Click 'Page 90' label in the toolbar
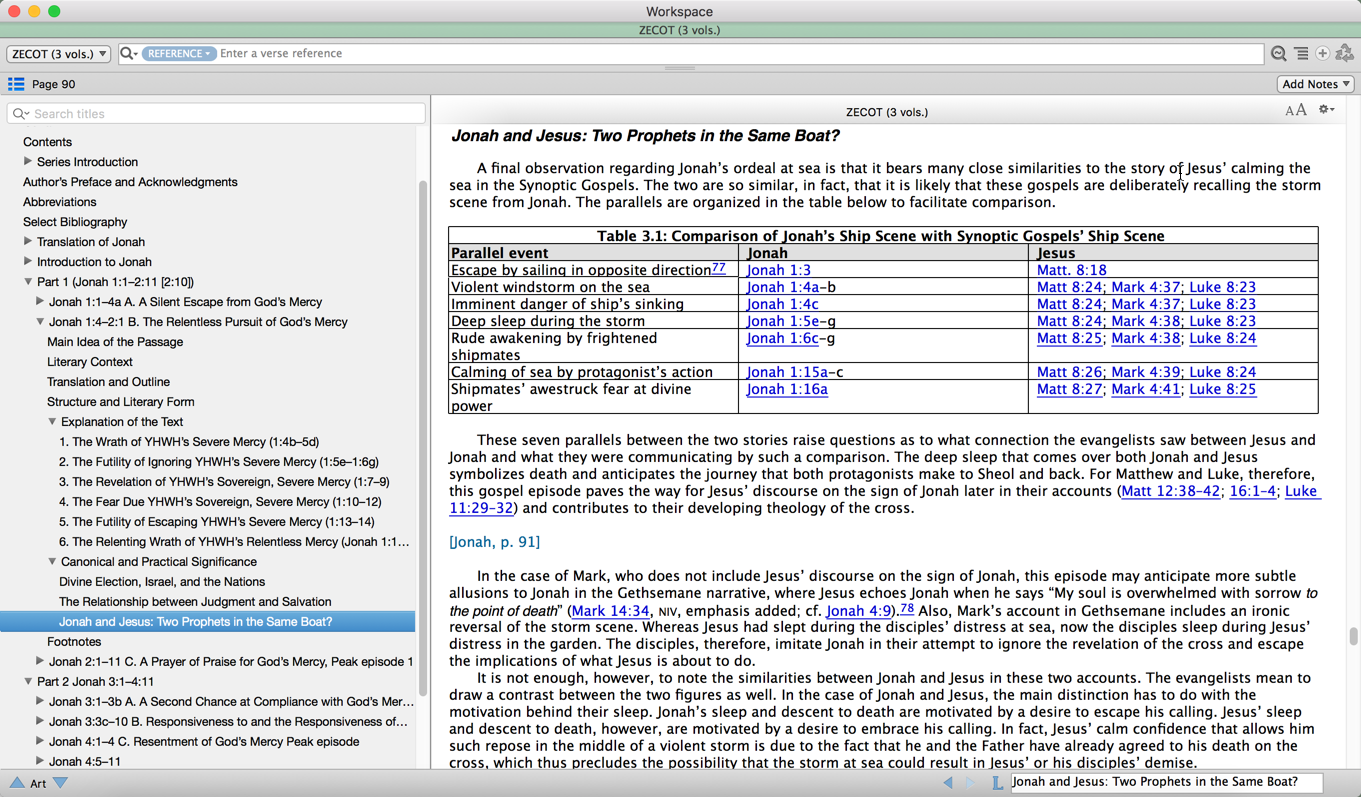1361x797 pixels. [54, 84]
